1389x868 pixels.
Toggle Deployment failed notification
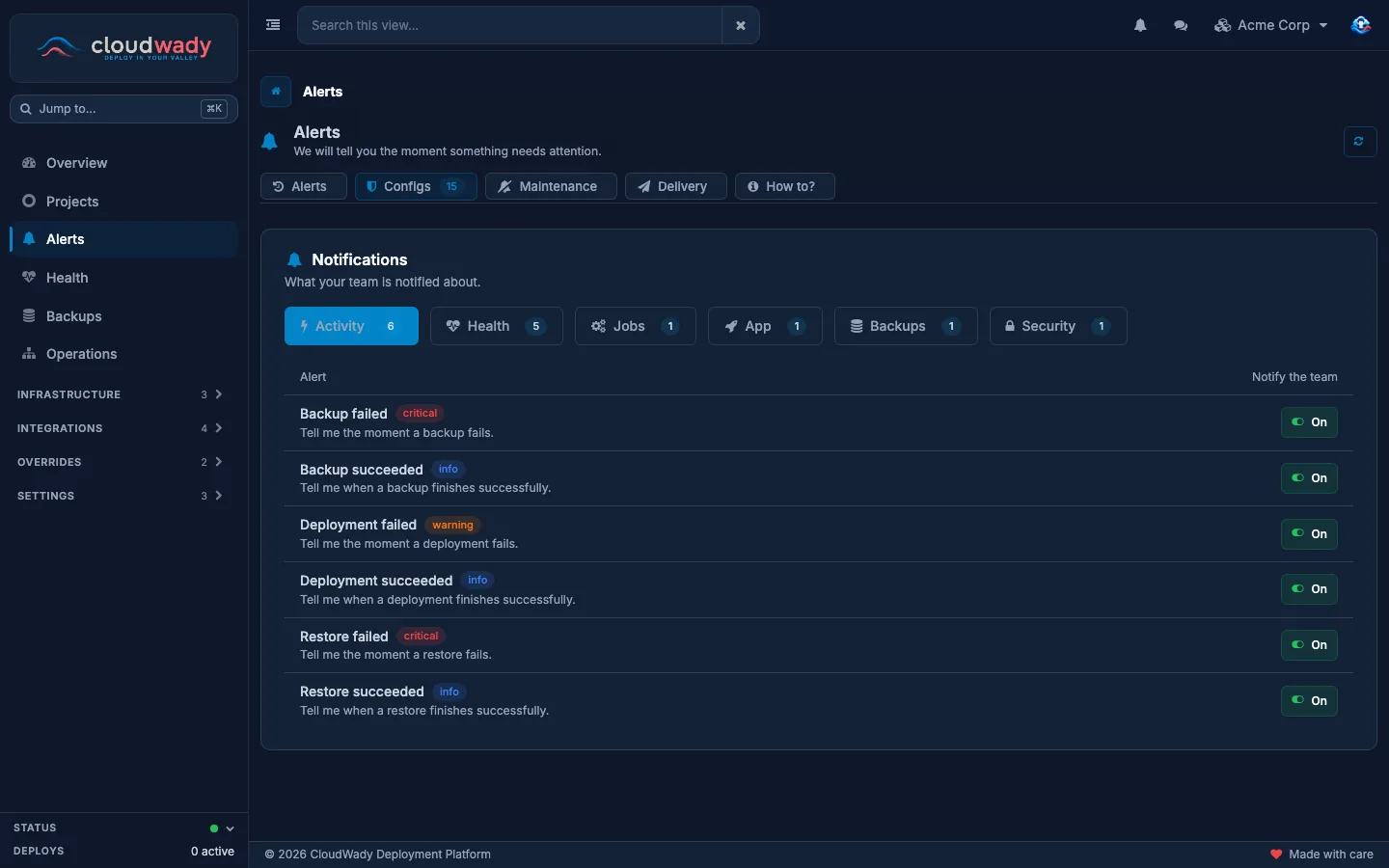coord(1309,534)
